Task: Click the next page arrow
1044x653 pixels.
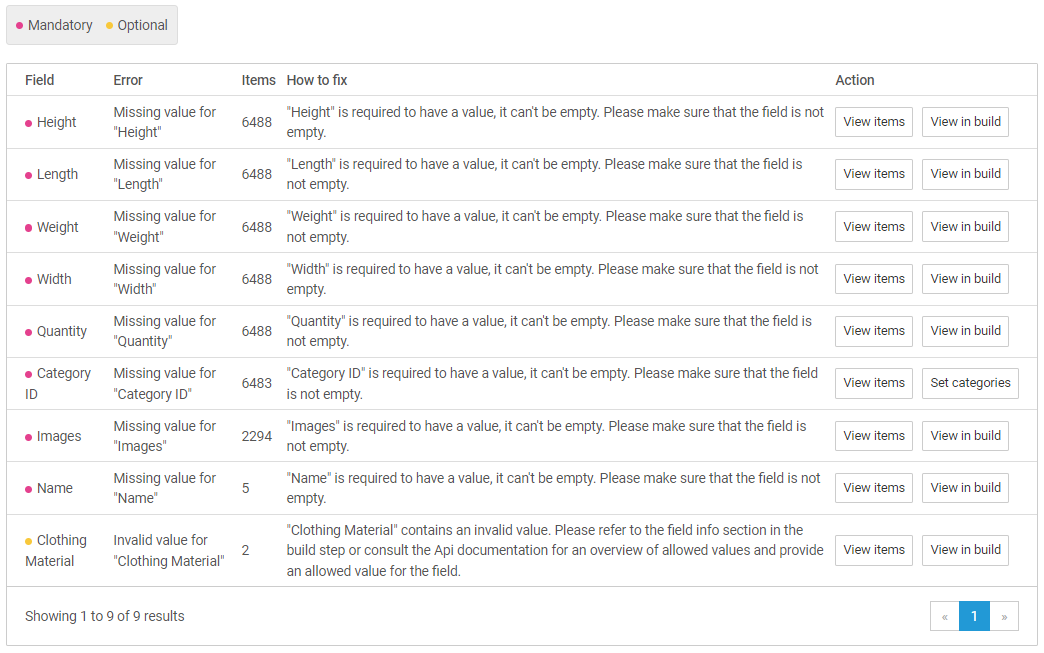Action: coord(1004,616)
